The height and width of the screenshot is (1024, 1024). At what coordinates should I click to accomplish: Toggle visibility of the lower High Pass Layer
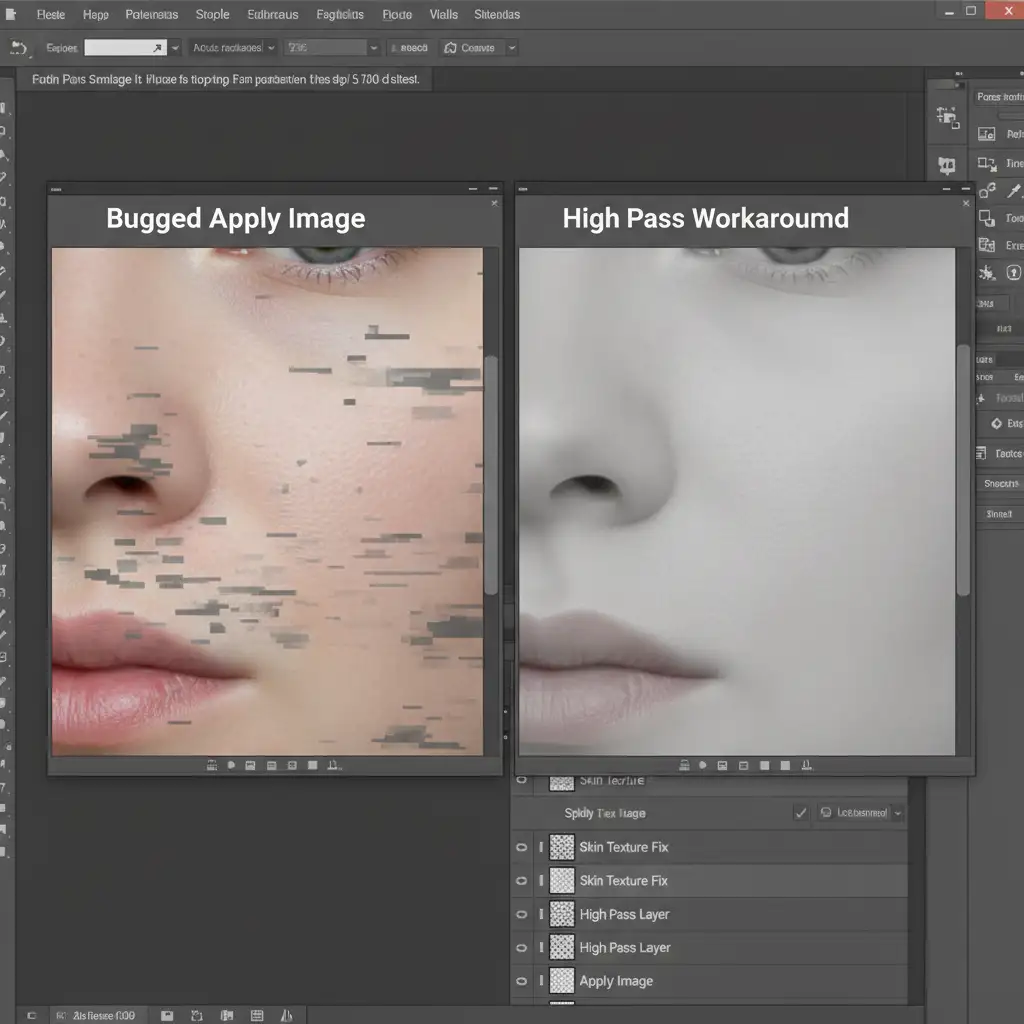[521, 948]
